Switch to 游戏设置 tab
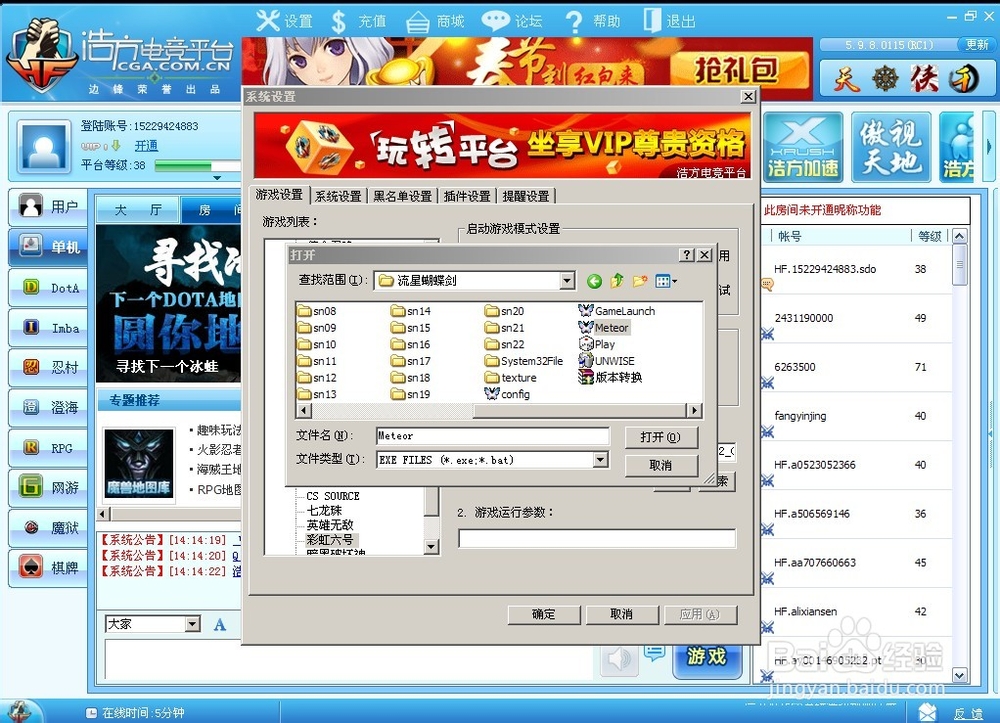This screenshot has width=1000, height=723. tap(279, 195)
